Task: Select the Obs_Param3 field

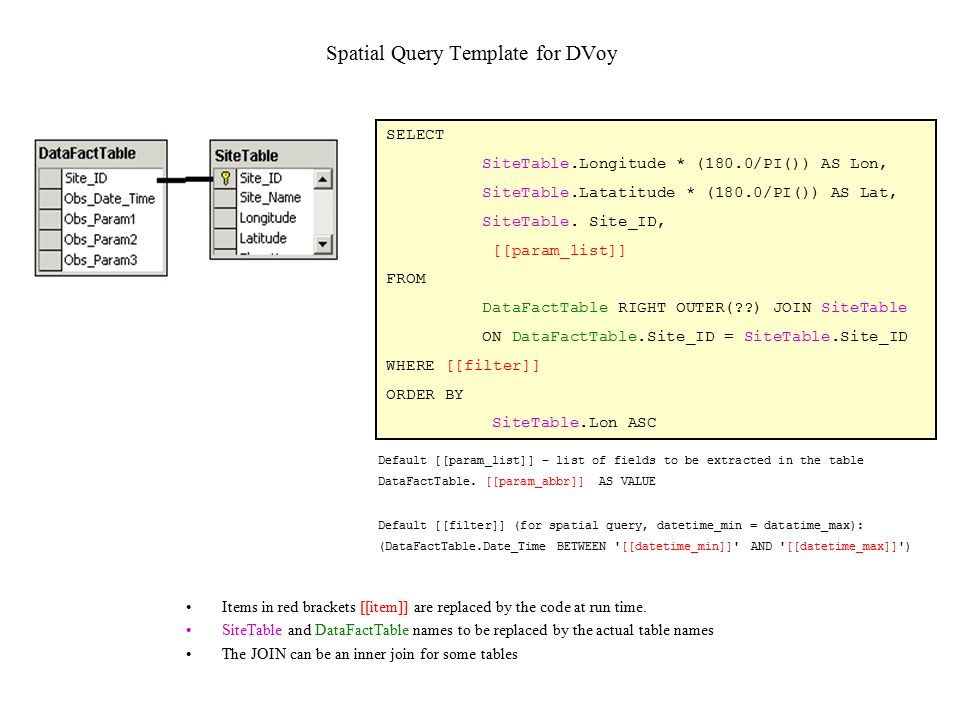Action: (x=100, y=260)
